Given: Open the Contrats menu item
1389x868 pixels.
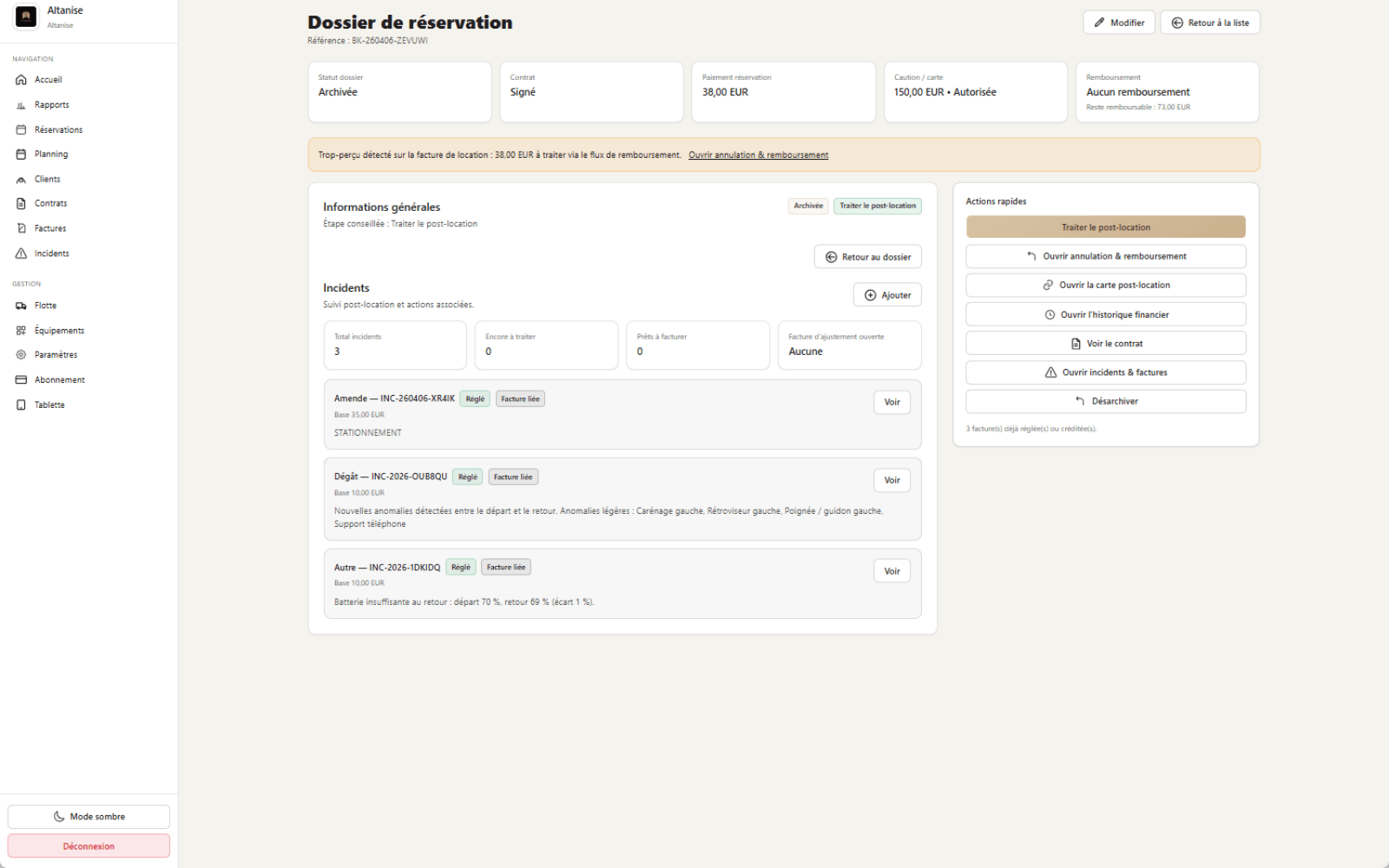Looking at the screenshot, I should 50,204.
